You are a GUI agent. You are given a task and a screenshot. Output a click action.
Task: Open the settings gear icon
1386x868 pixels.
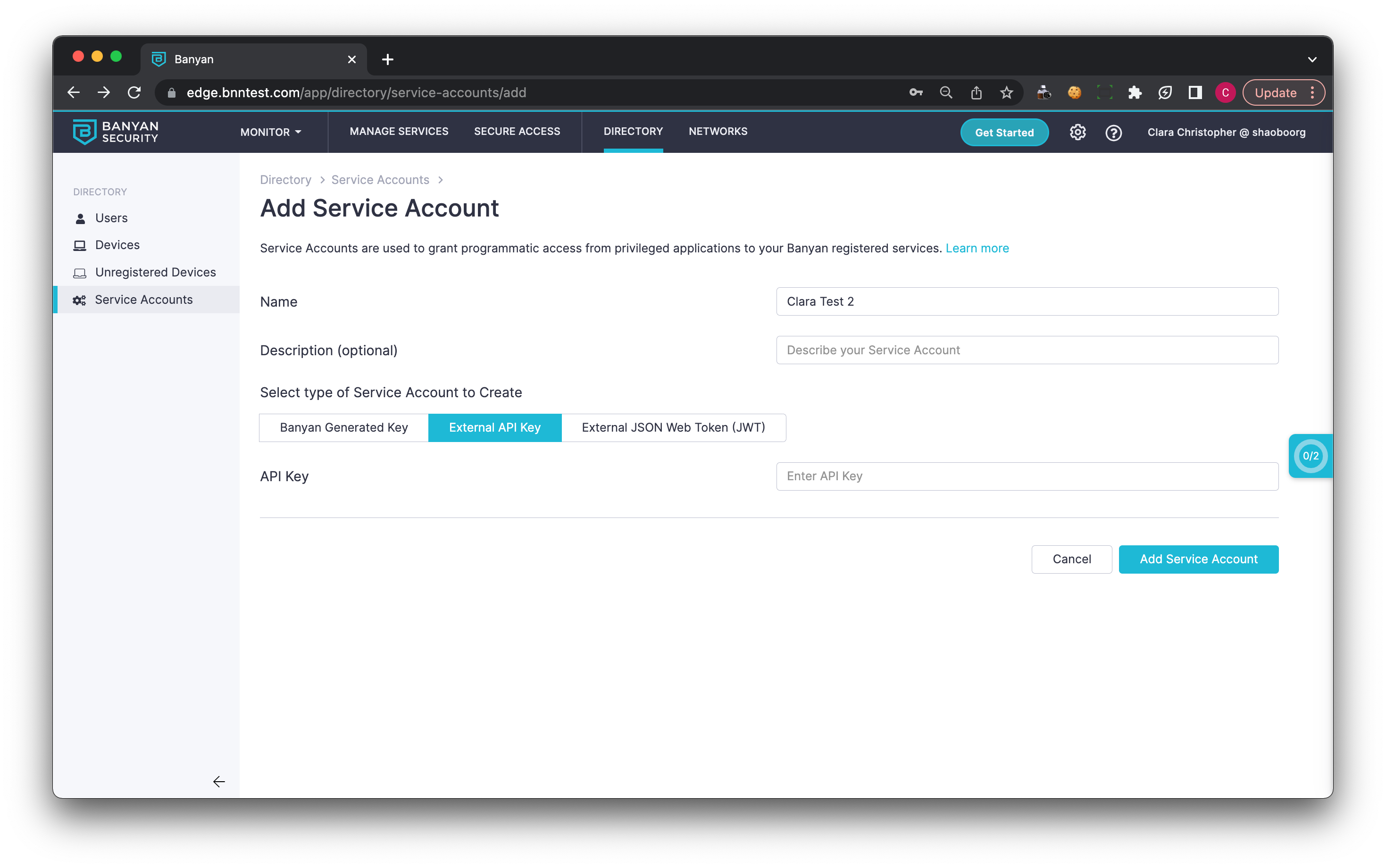[x=1077, y=133]
